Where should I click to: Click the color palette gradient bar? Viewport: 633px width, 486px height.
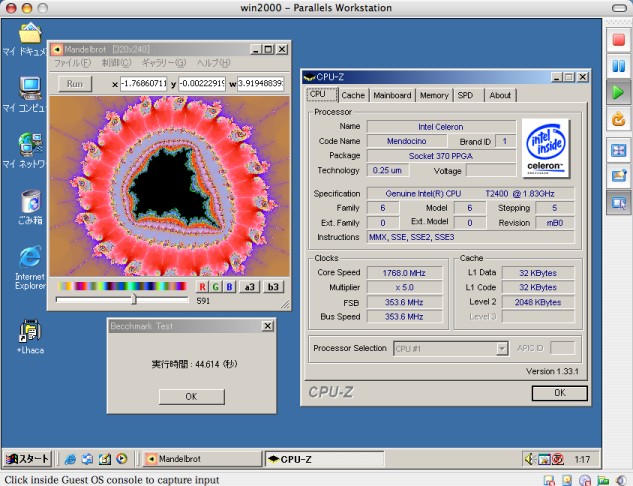click(122, 286)
